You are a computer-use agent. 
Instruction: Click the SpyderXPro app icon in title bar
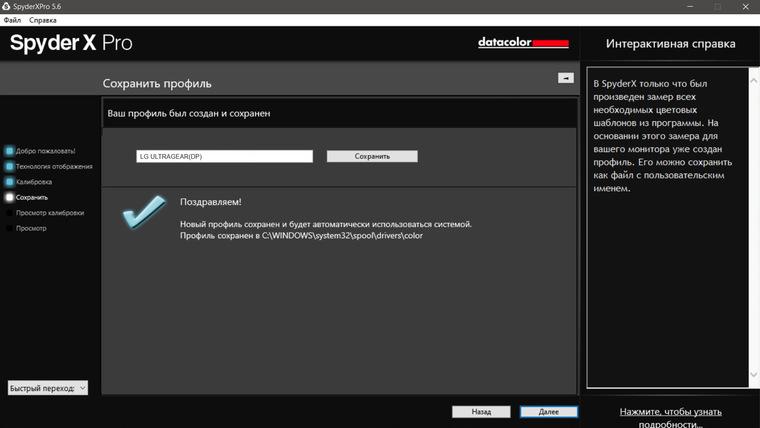[x=6, y=6]
